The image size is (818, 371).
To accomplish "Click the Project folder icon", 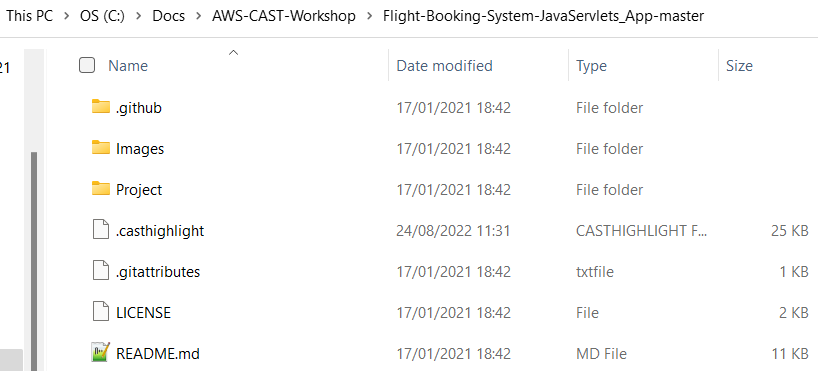I will point(101,188).
